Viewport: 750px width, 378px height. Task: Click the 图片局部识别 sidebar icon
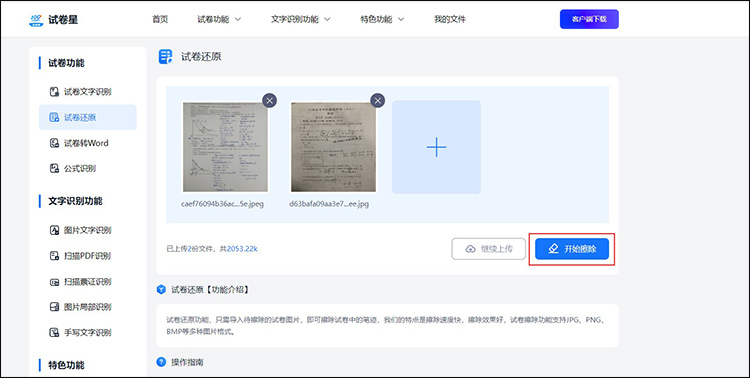[x=55, y=307]
